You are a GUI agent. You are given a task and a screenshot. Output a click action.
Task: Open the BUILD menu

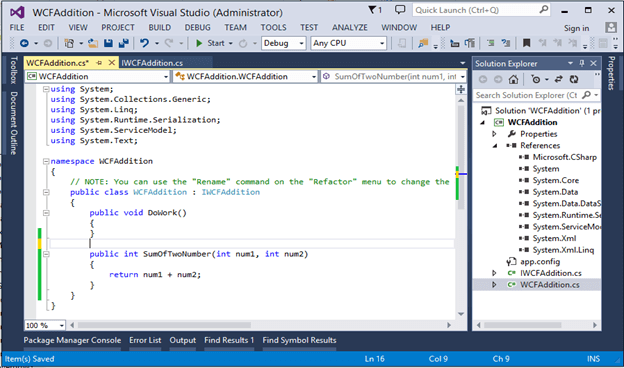pos(160,27)
